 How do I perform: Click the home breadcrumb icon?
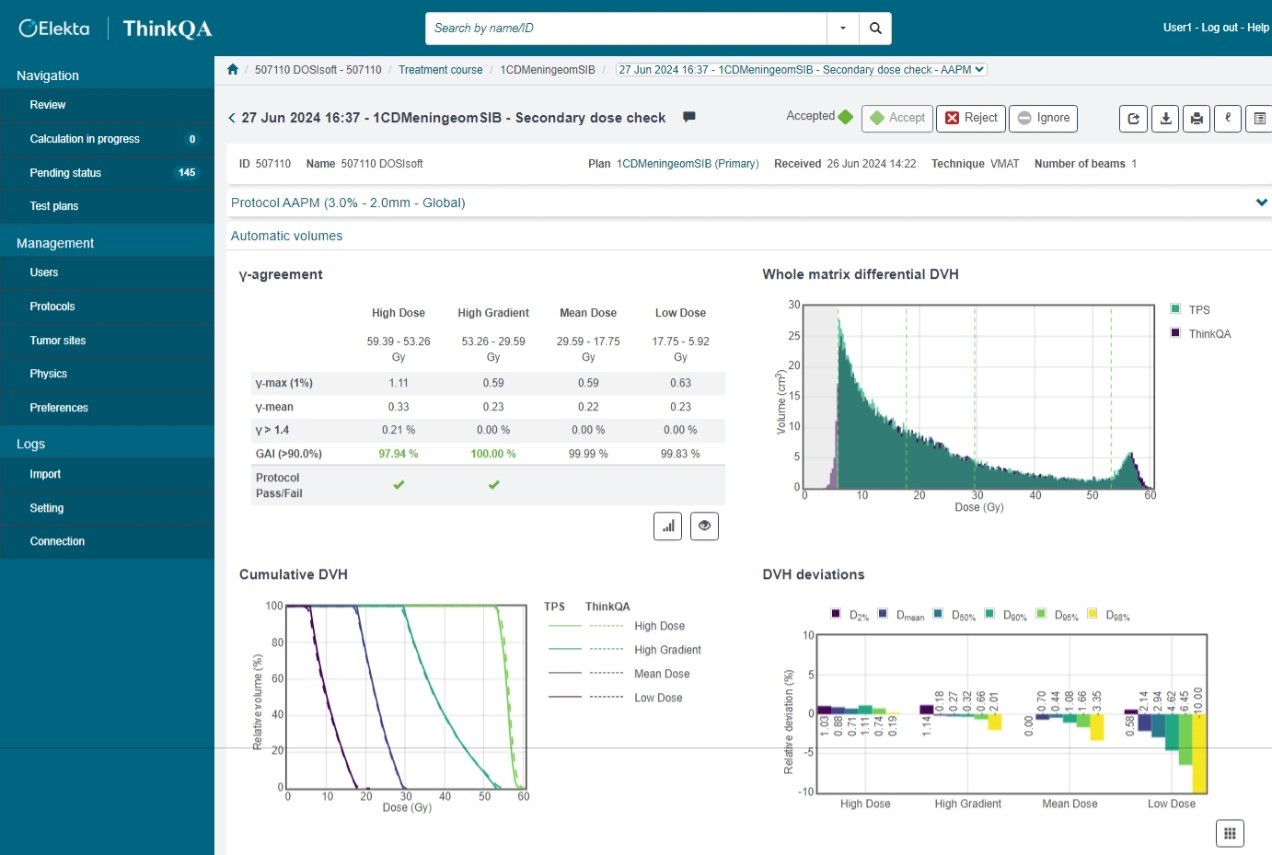pyautogui.click(x=232, y=70)
